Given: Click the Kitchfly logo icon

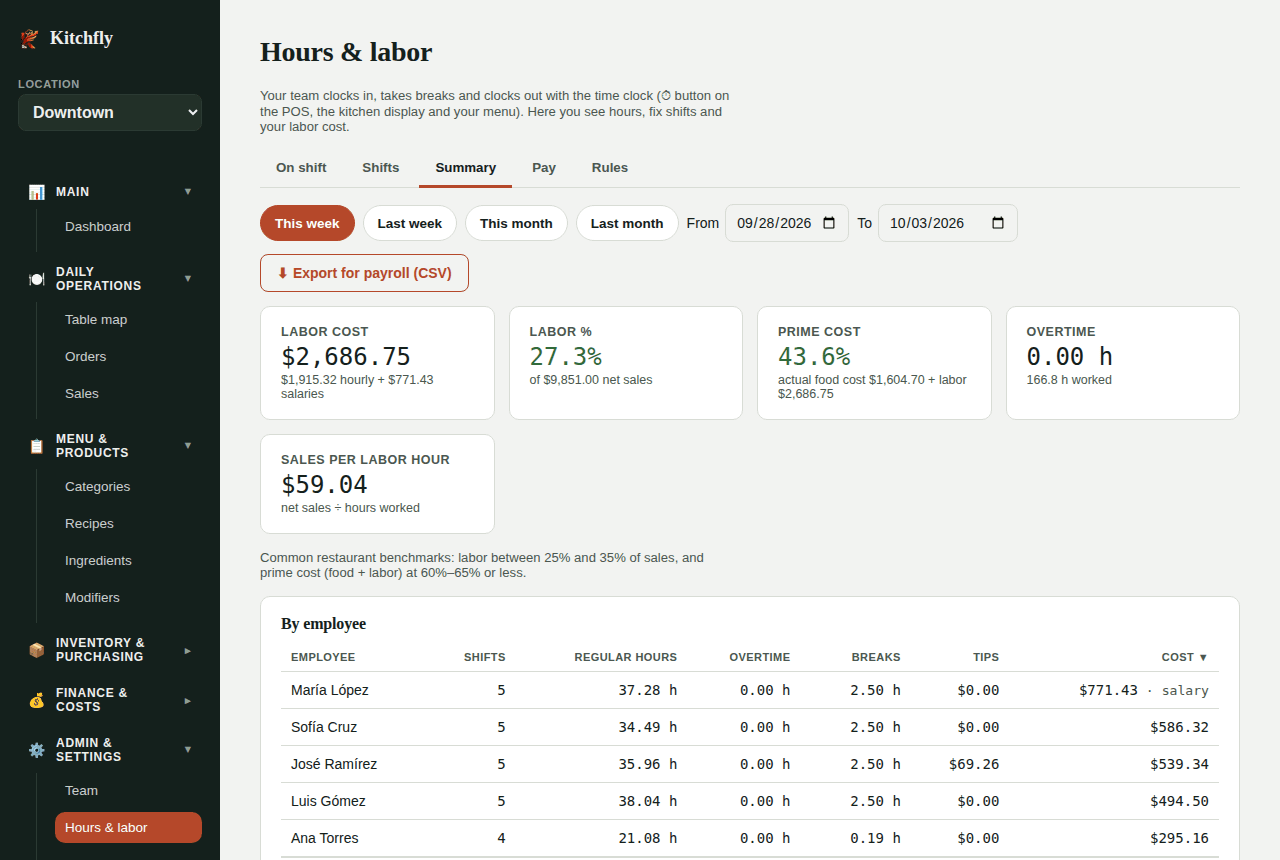Looking at the screenshot, I should [29, 39].
